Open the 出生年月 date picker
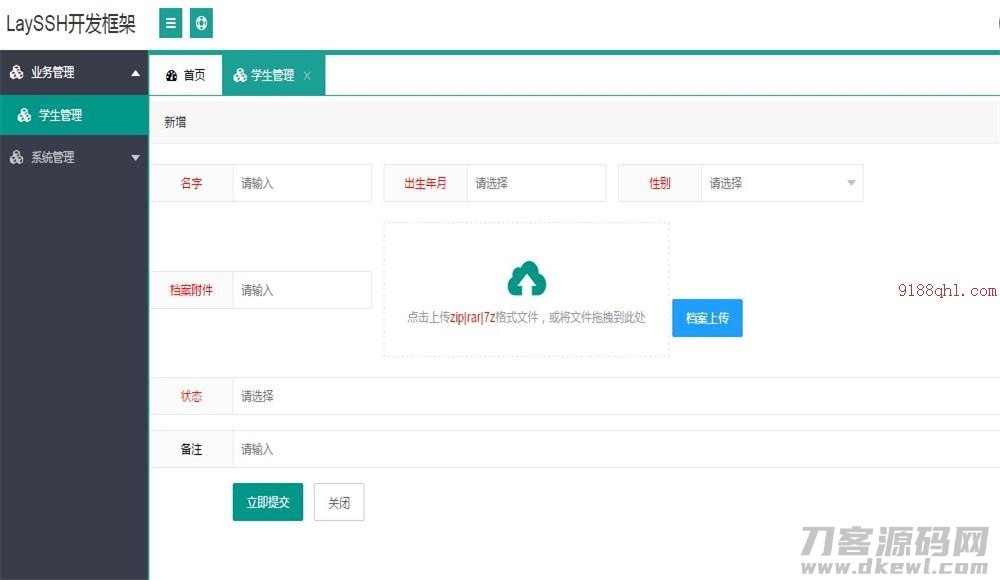The width and height of the screenshot is (1000, 580). click(x=537, y=183)
